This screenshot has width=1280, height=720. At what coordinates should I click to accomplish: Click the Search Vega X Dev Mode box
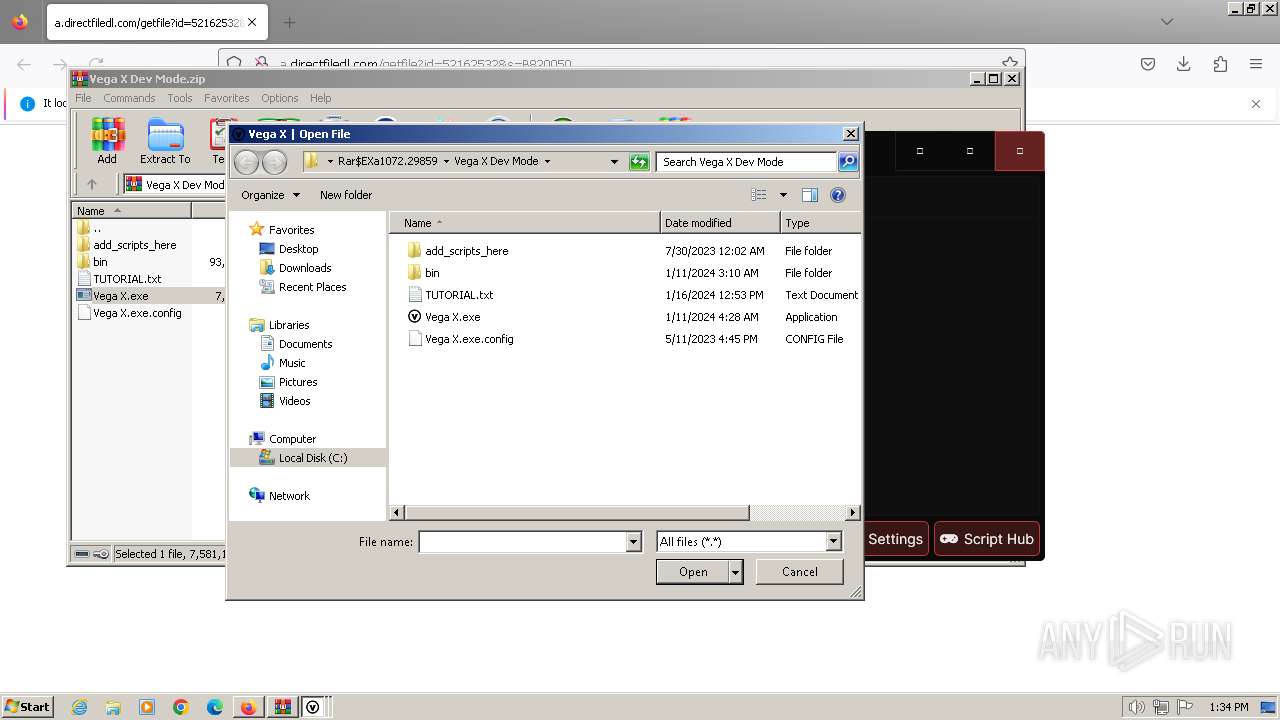746,161
